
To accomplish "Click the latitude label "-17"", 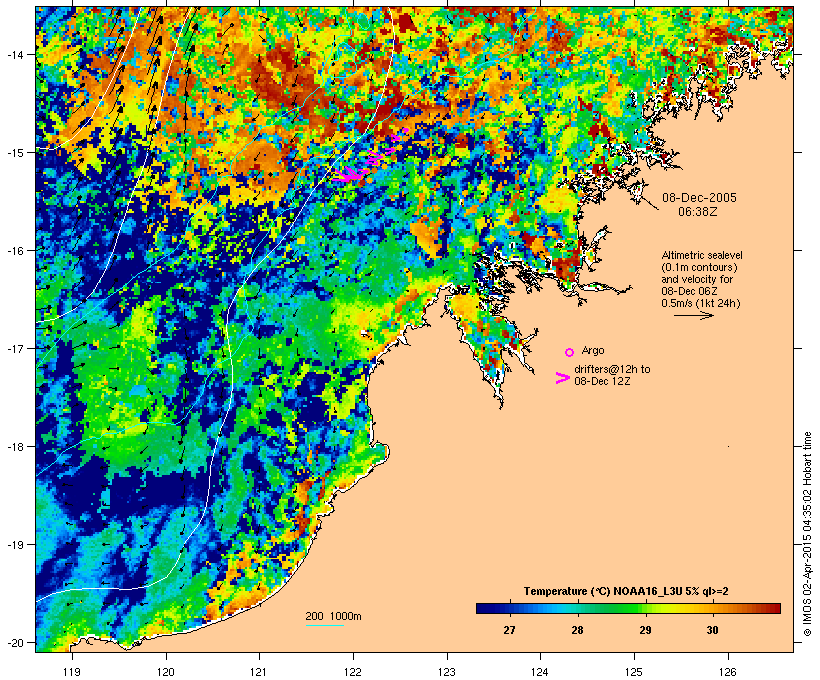I will [x=14, y=348].
